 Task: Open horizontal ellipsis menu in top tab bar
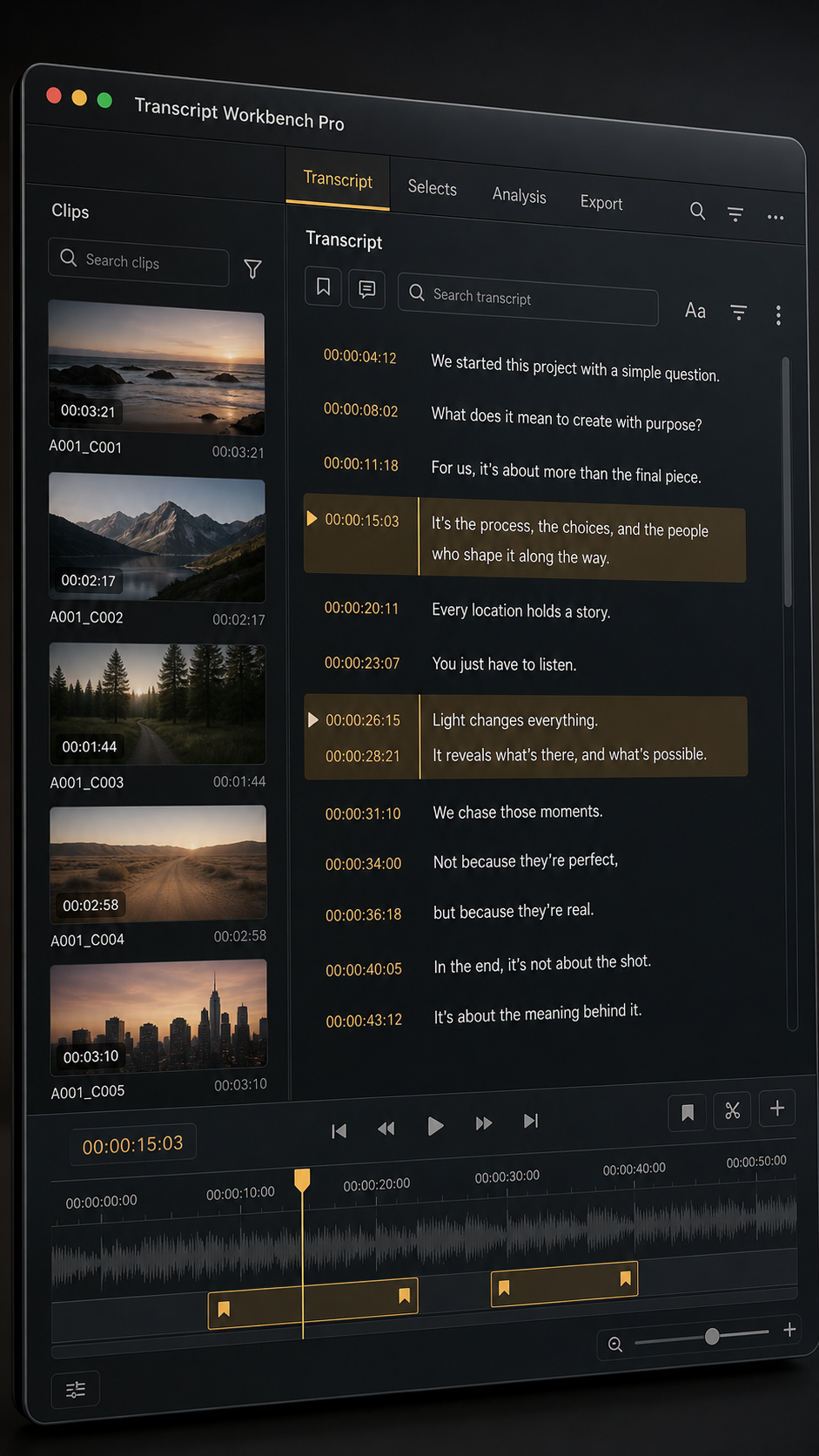(x=775, y=218)
